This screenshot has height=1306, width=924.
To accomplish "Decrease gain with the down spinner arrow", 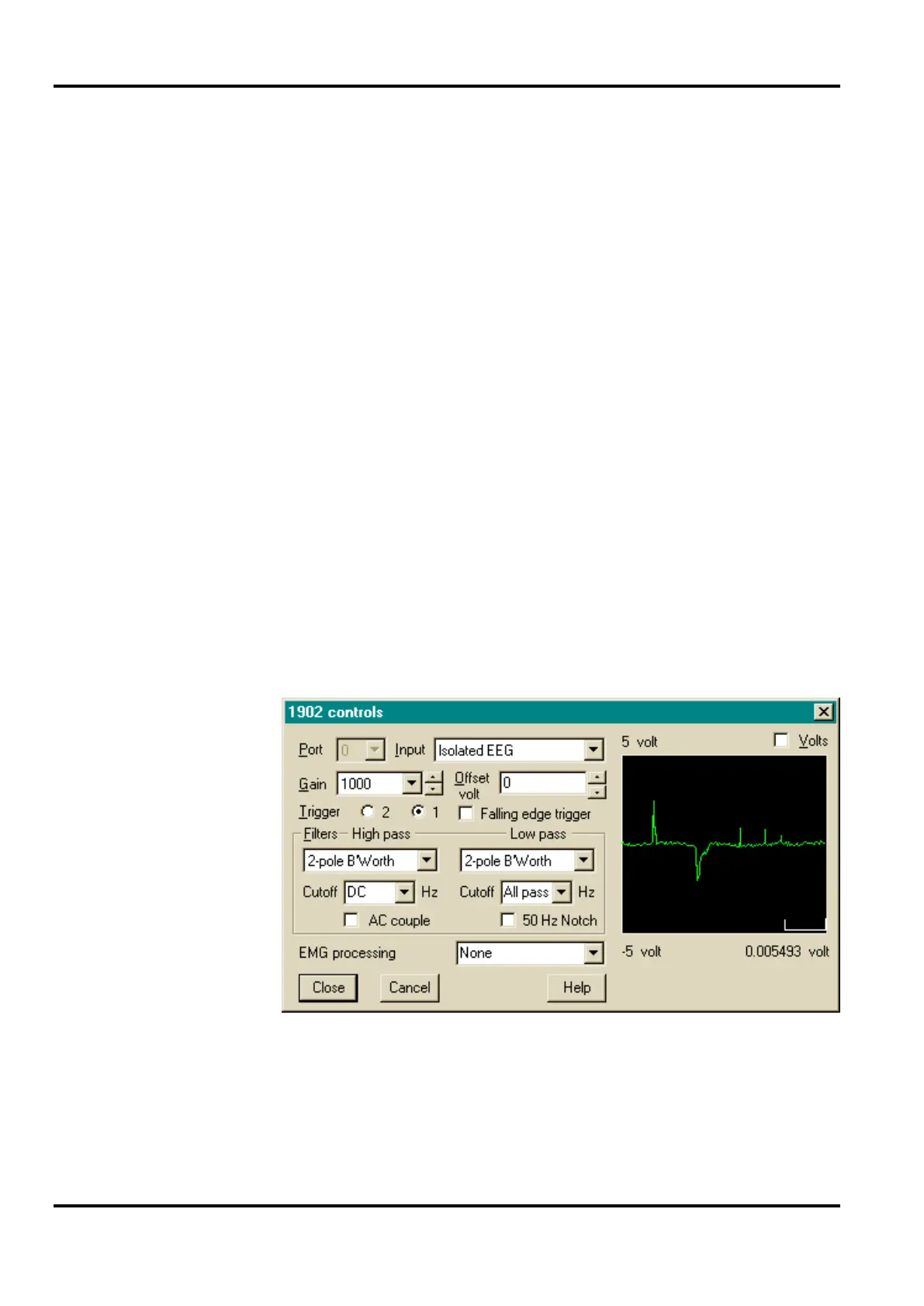I will click(434, 789).
